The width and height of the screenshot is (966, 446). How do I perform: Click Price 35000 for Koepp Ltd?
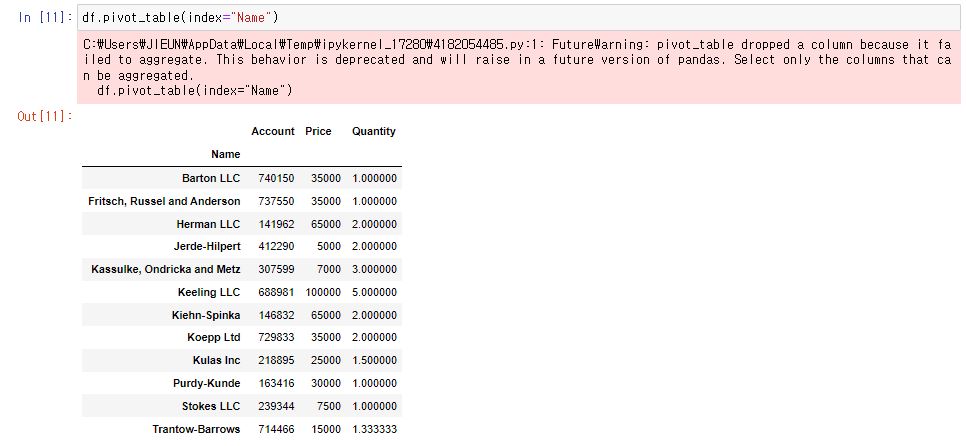point(326,338)
